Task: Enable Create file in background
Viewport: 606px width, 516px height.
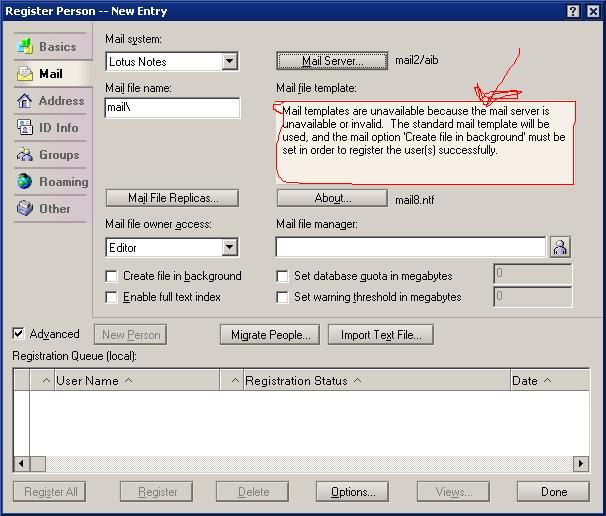Action: tap(111, 276)
